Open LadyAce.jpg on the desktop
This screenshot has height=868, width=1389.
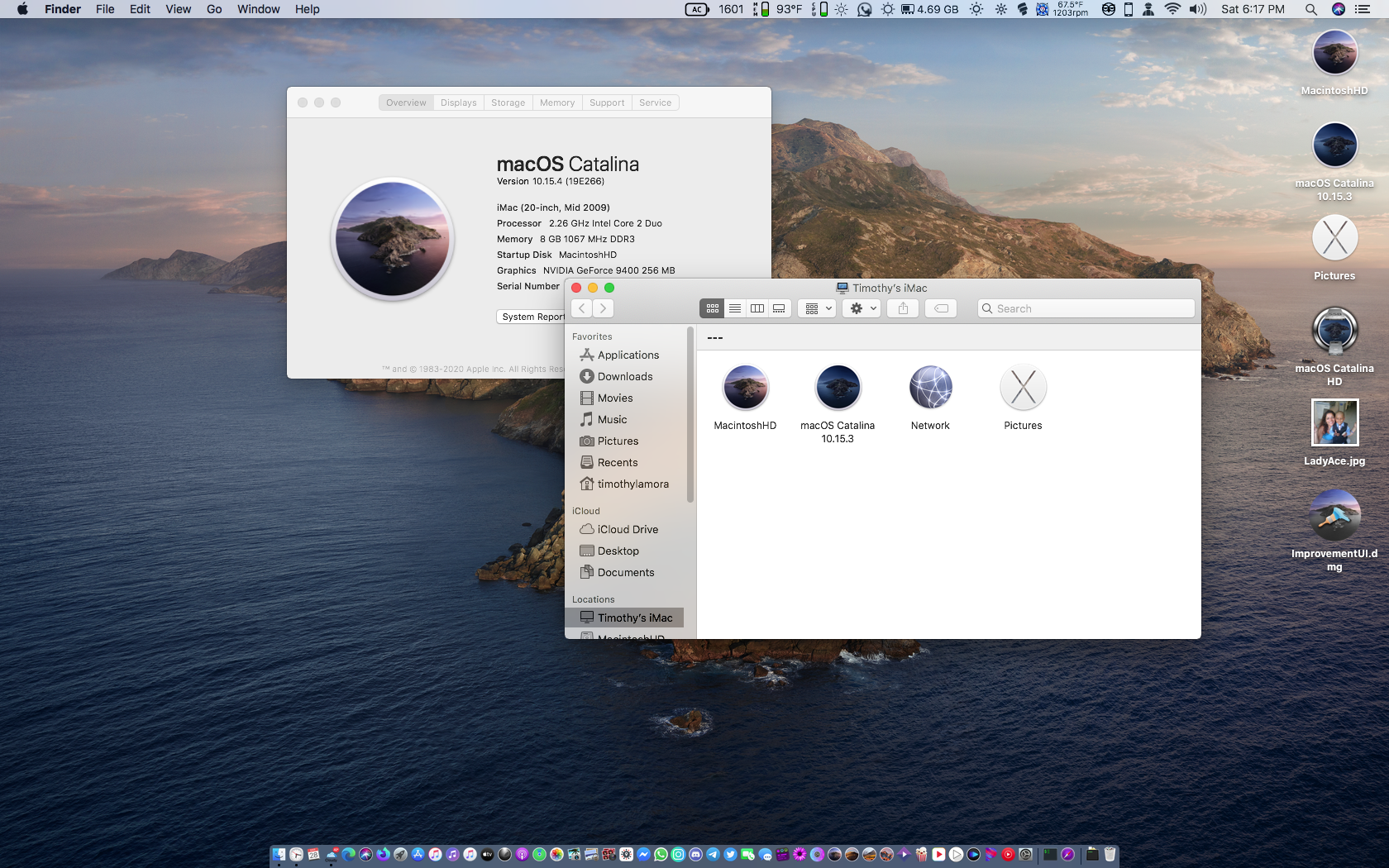pos(1334,422)
